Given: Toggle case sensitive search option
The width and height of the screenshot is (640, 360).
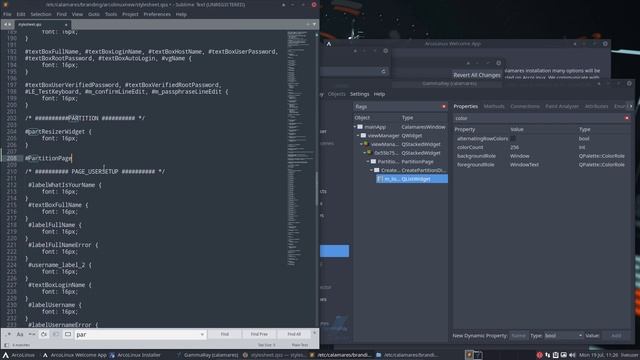Looking at the screenshot, I should (x=20, y=334).
